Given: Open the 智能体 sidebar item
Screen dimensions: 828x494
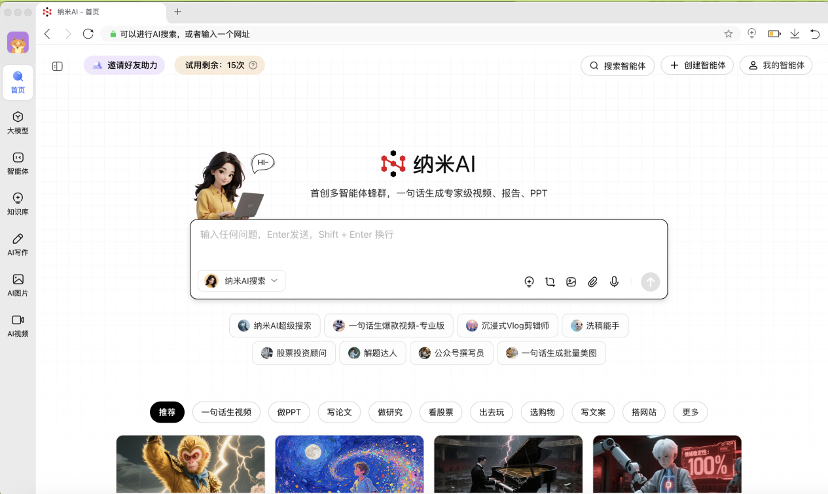Looking at the screenshot, I should point(18,163).
